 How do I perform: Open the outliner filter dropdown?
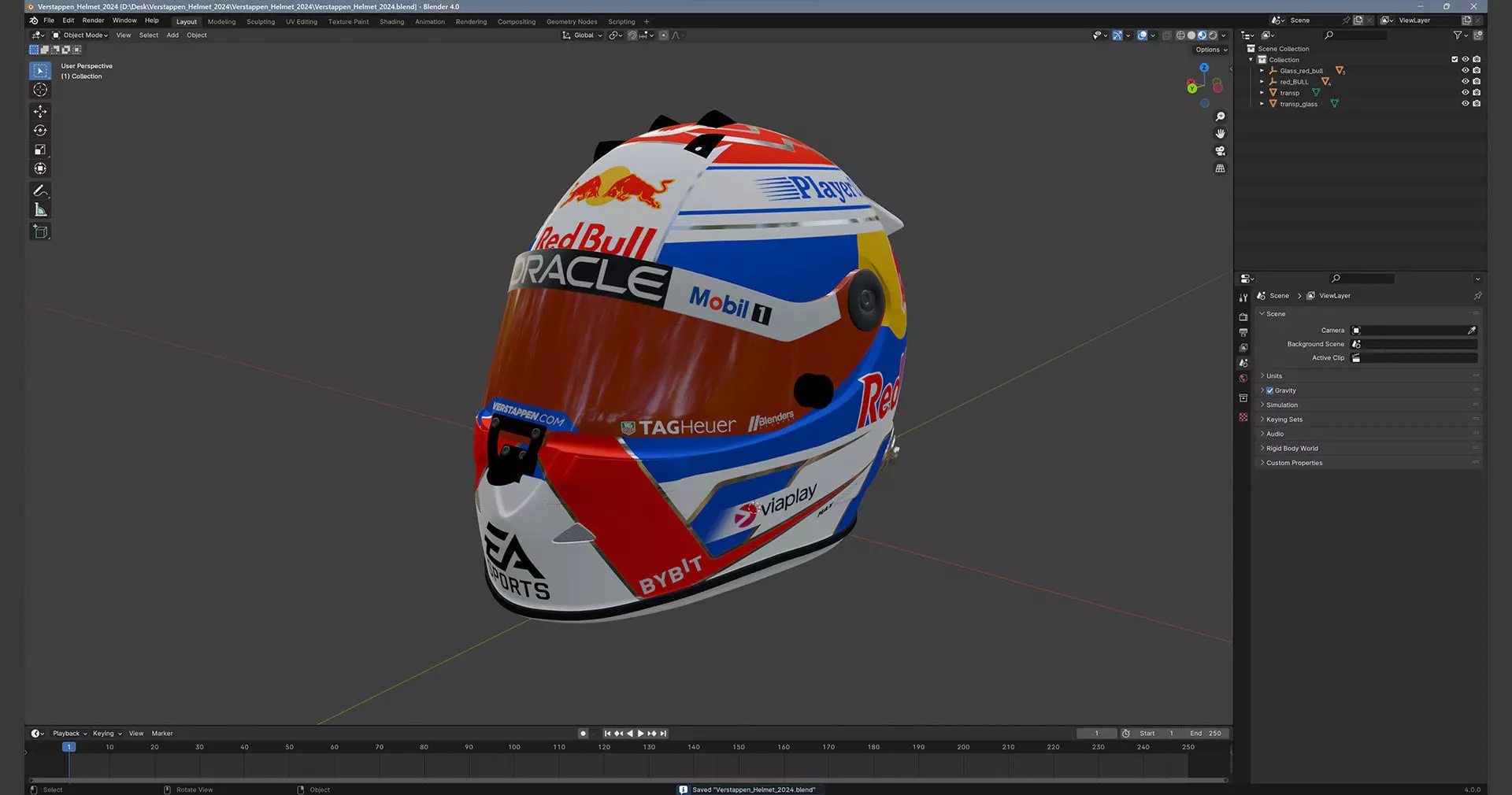tap(1460, 35)
